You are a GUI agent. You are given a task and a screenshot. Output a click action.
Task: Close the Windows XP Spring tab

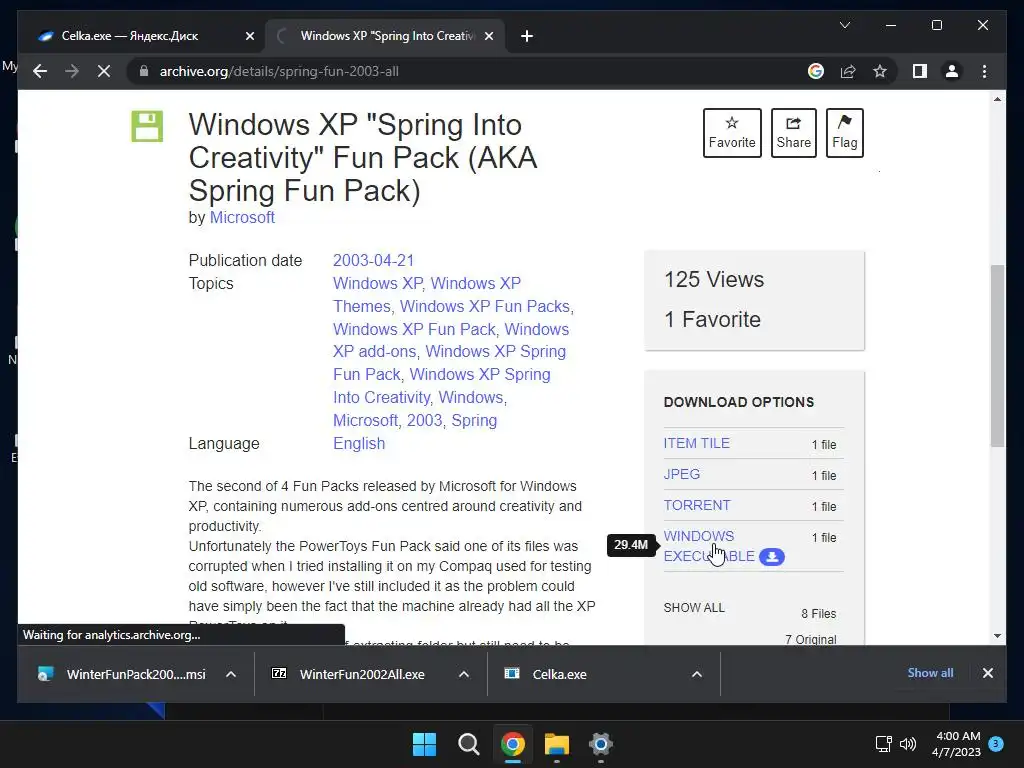[x=488, y=36]
